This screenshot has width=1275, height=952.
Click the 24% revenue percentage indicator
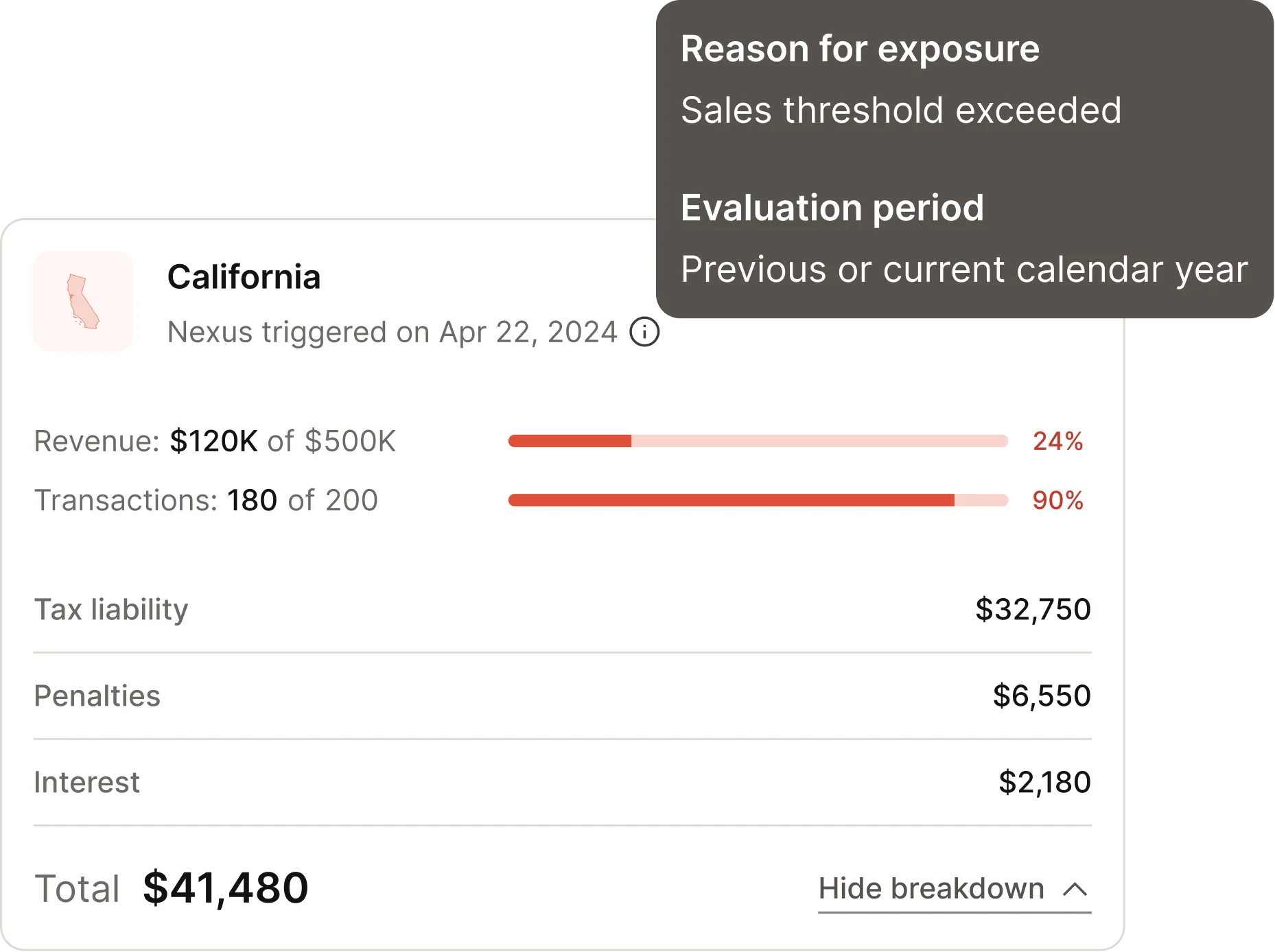click(x=1058, y=442)
